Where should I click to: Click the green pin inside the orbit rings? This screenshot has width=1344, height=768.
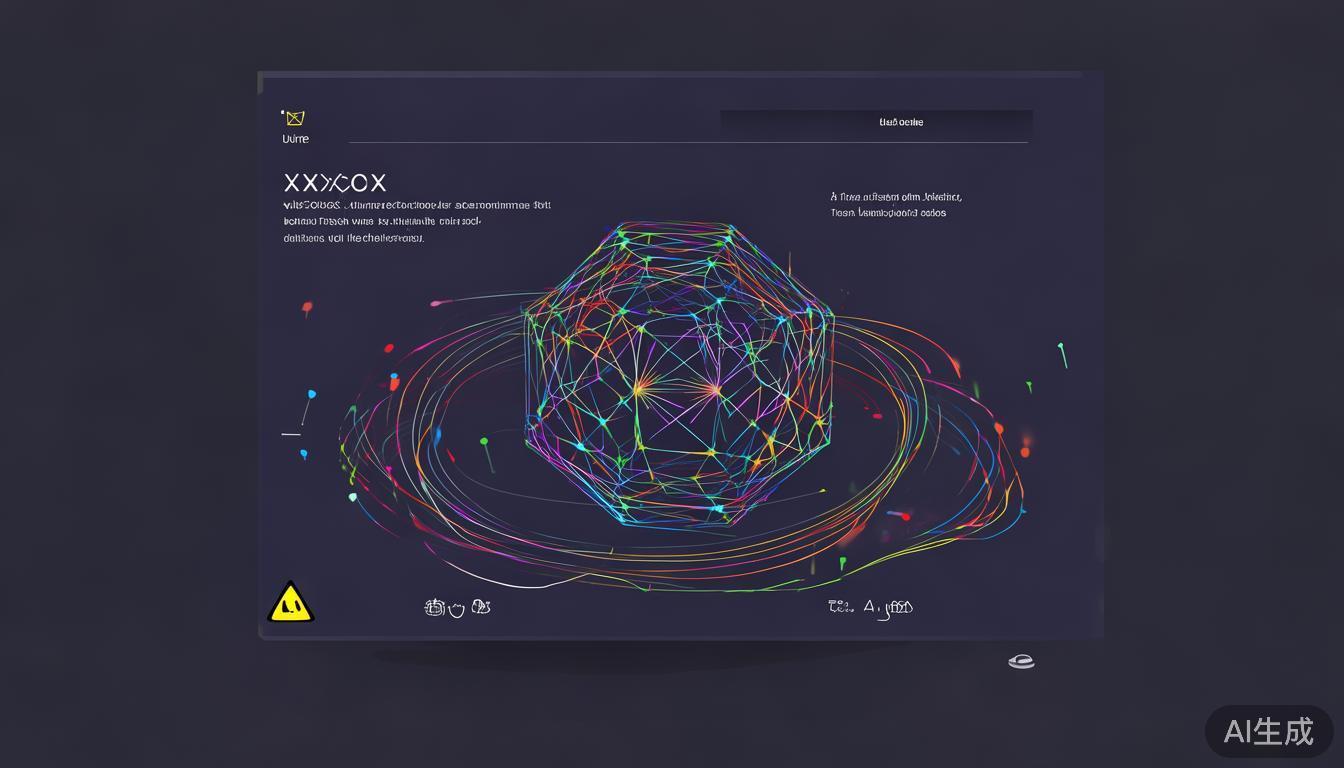(486, 452)
